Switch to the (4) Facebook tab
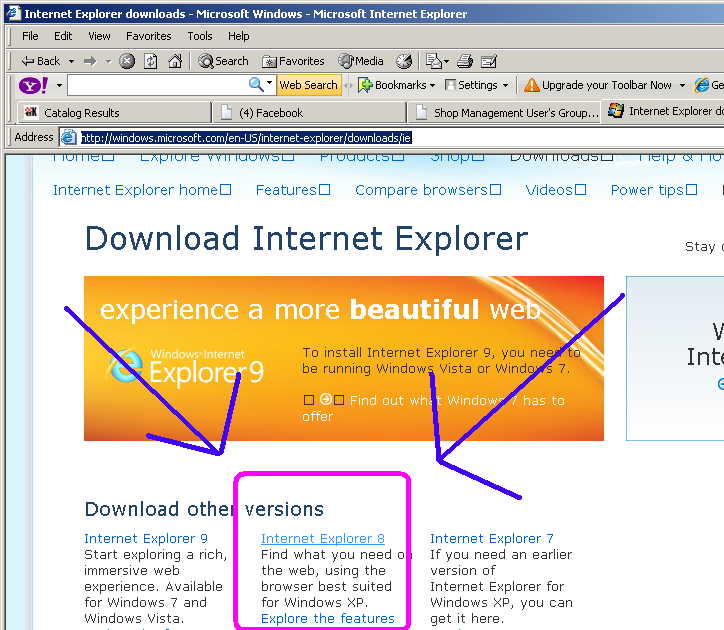 click(309, 113)
